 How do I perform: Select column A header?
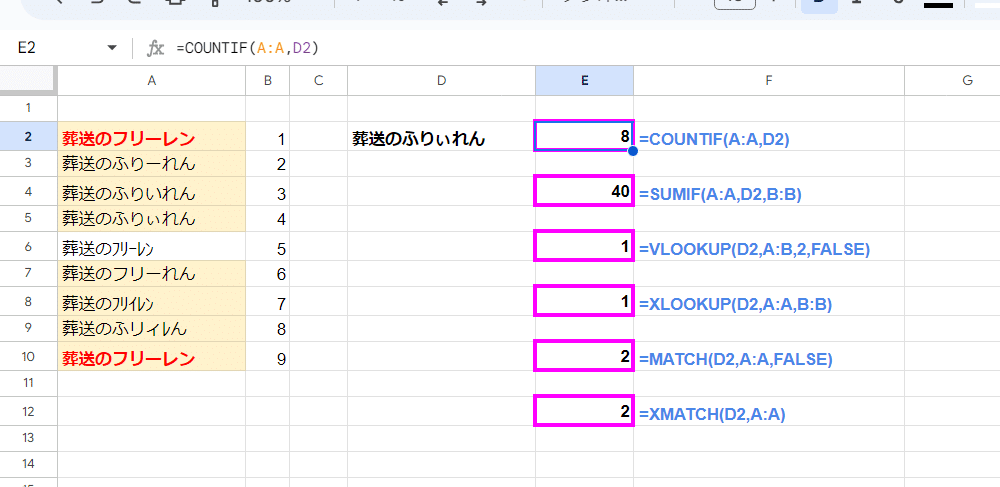tap(152, 80)
